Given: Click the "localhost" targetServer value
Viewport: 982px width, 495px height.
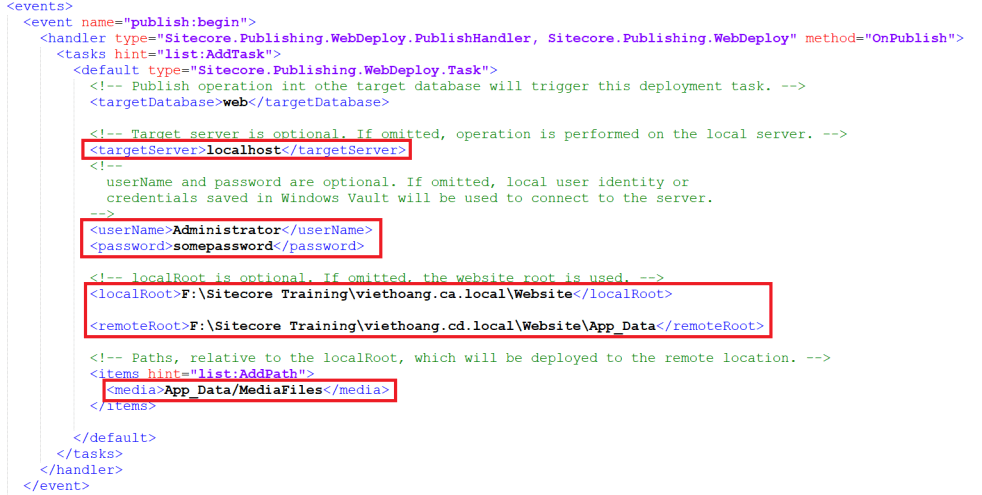Looking at the screenshot, I should [x=243, y=150].
